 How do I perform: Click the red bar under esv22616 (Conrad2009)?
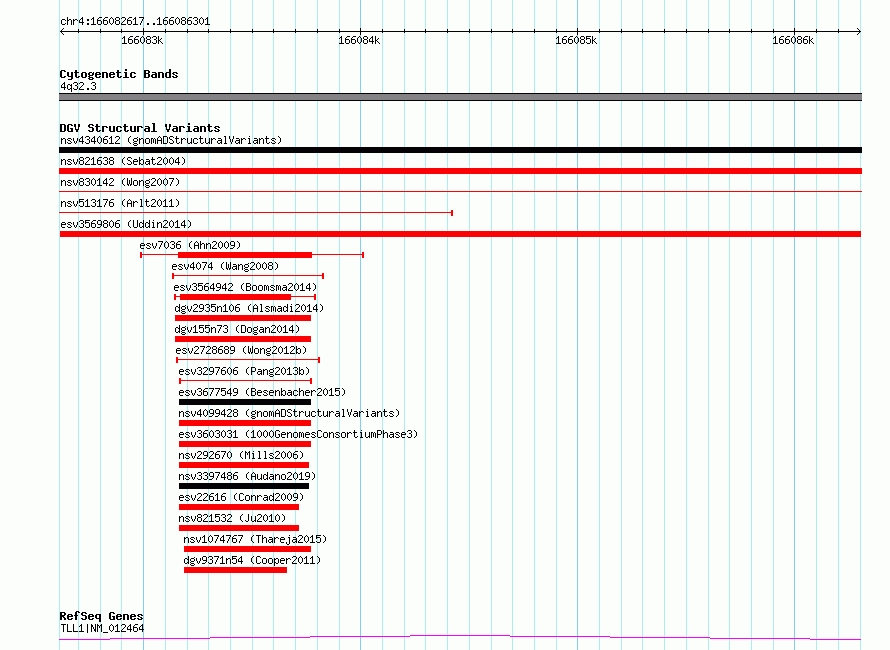click(x=238, y=507)
